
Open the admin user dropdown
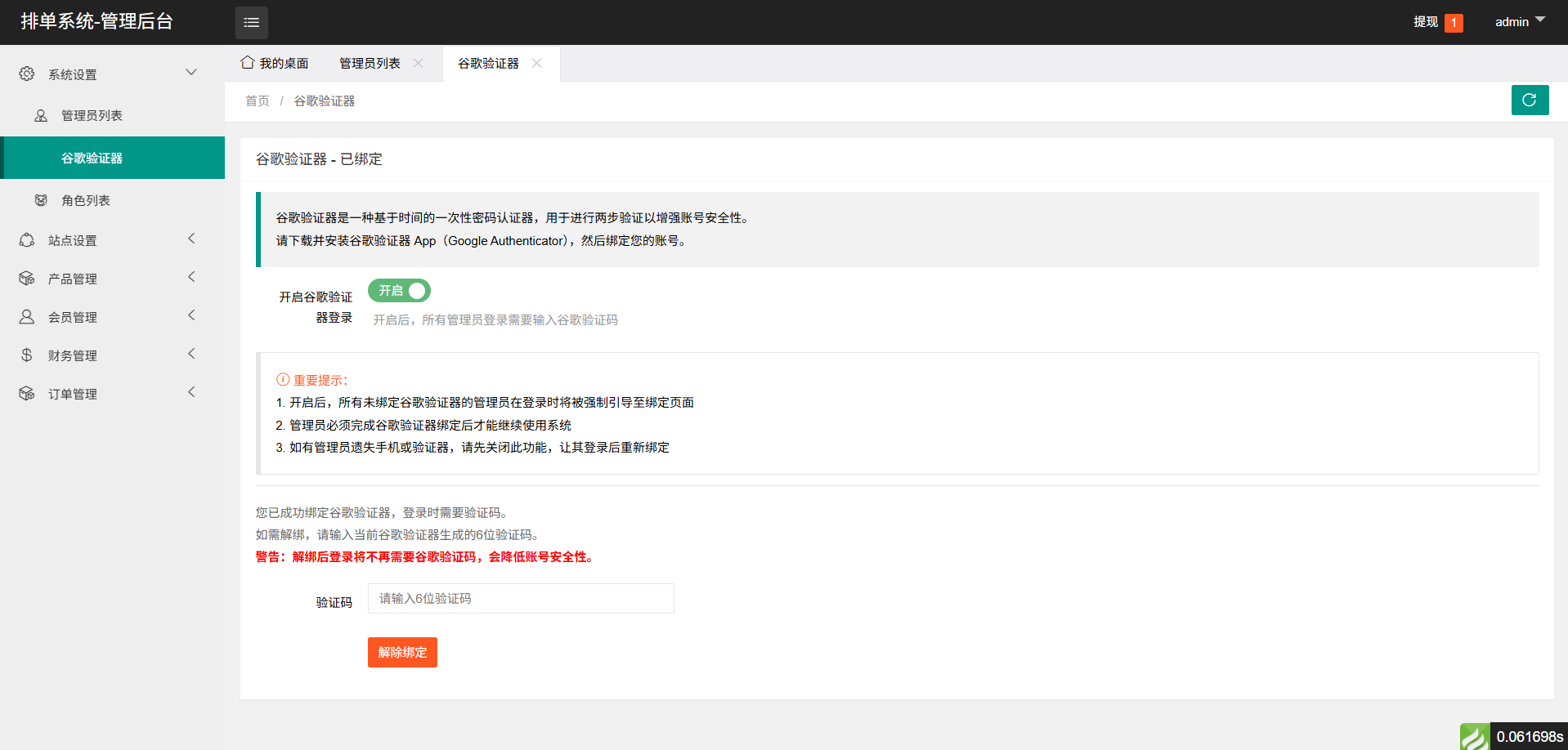tap(1519, 22)
